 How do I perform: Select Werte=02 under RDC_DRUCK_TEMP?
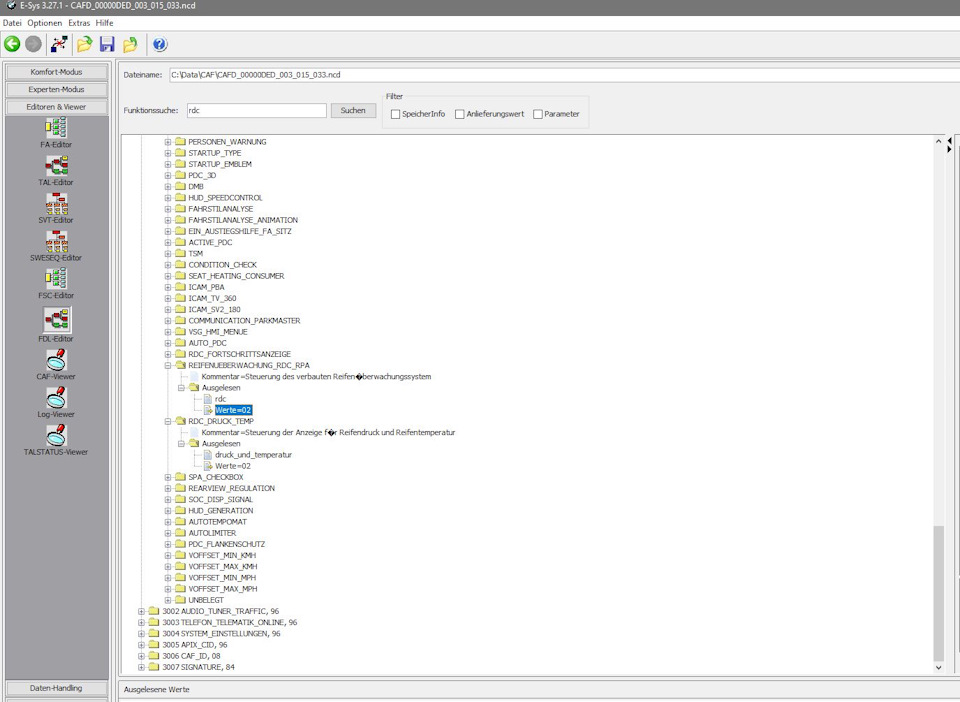coord(233,466)
